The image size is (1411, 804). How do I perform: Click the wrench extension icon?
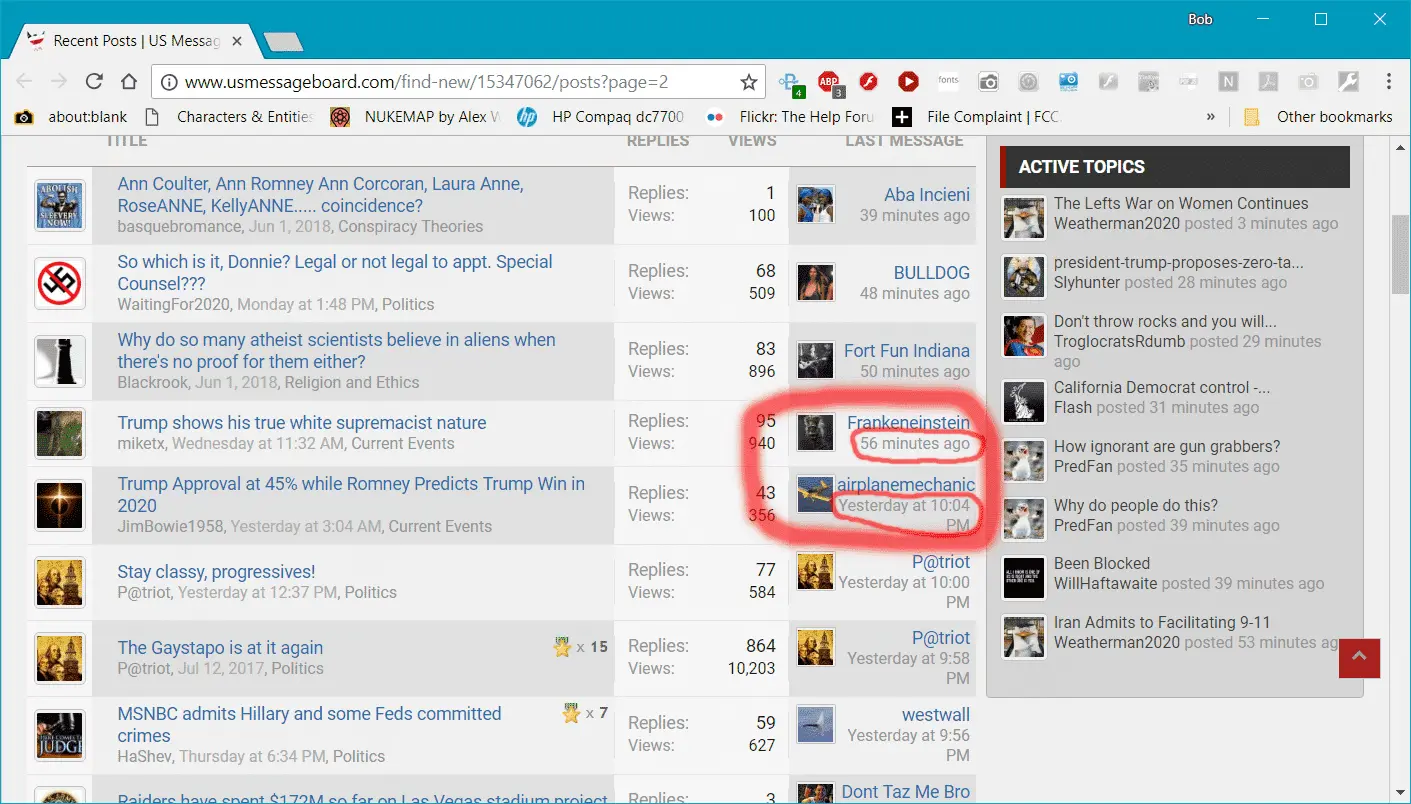1348,82
